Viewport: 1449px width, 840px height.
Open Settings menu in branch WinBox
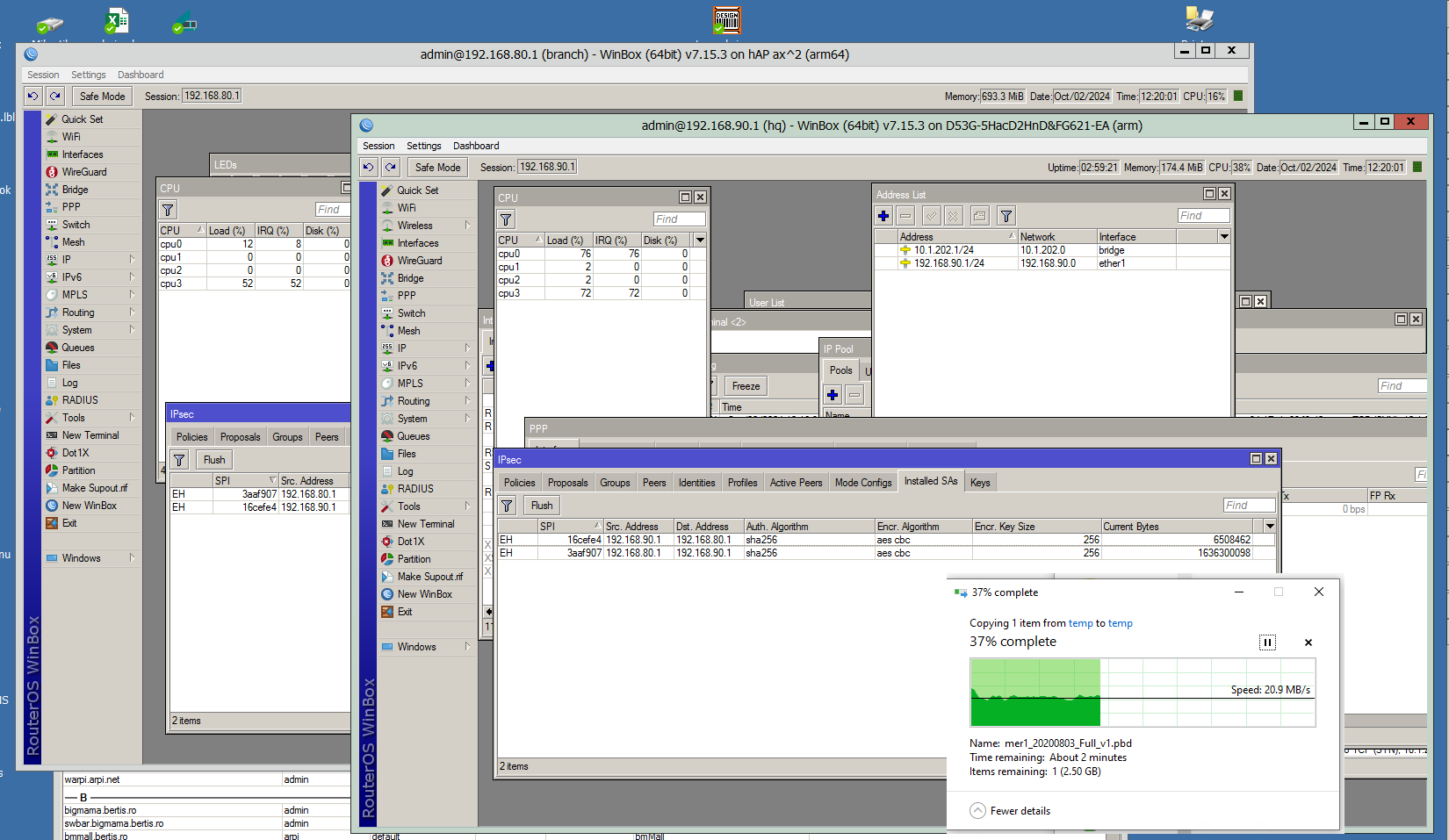(88, 75)
